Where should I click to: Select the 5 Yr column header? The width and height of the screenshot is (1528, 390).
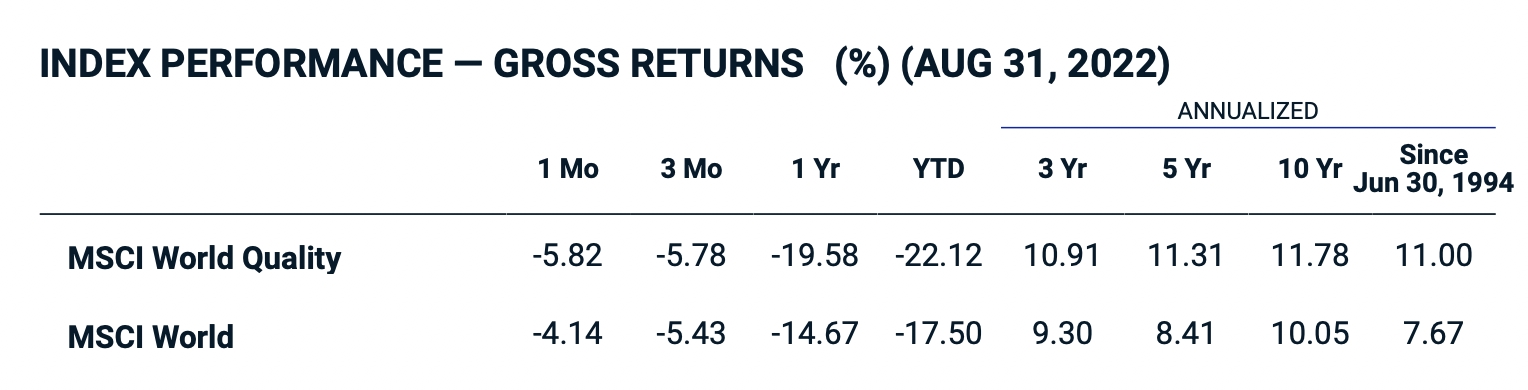click(1186, 169)
